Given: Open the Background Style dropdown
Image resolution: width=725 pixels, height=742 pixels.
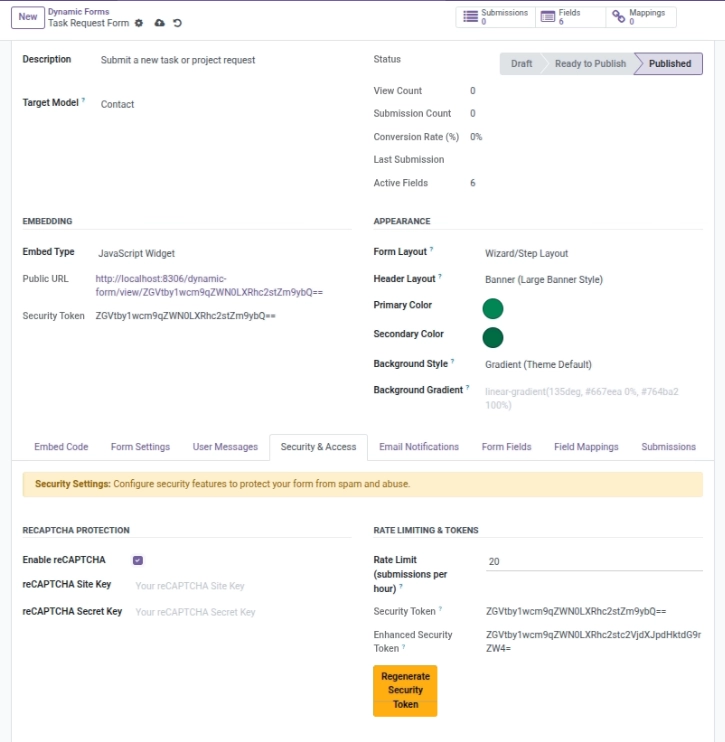Looking at the screenshot, I should 593,364.
